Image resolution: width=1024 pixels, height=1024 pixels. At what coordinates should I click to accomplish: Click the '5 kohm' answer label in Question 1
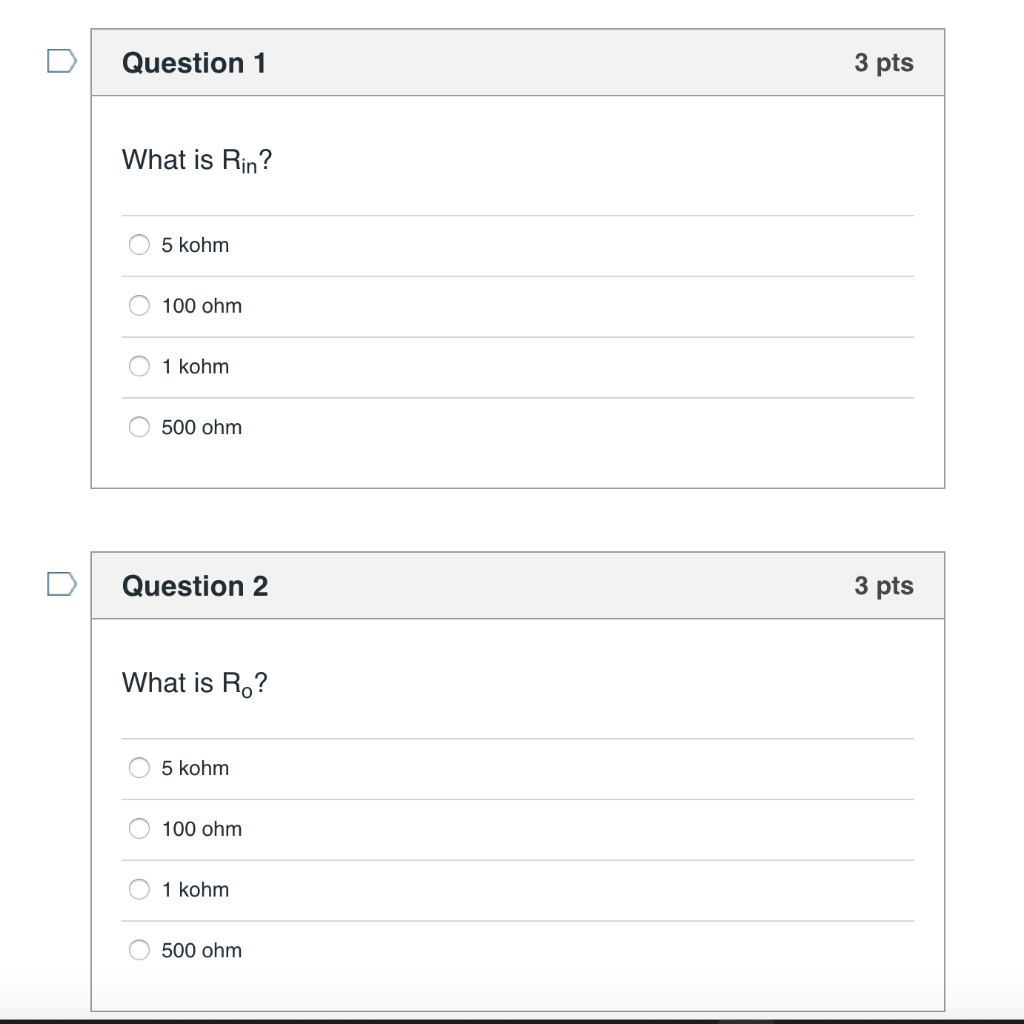coord(195,245)
